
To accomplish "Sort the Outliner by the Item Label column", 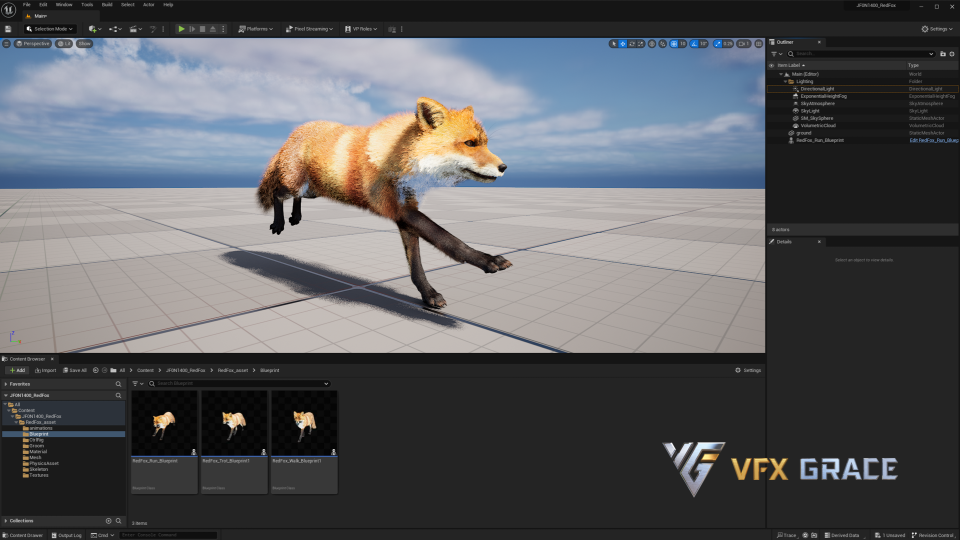I will [x=790, y=65].
